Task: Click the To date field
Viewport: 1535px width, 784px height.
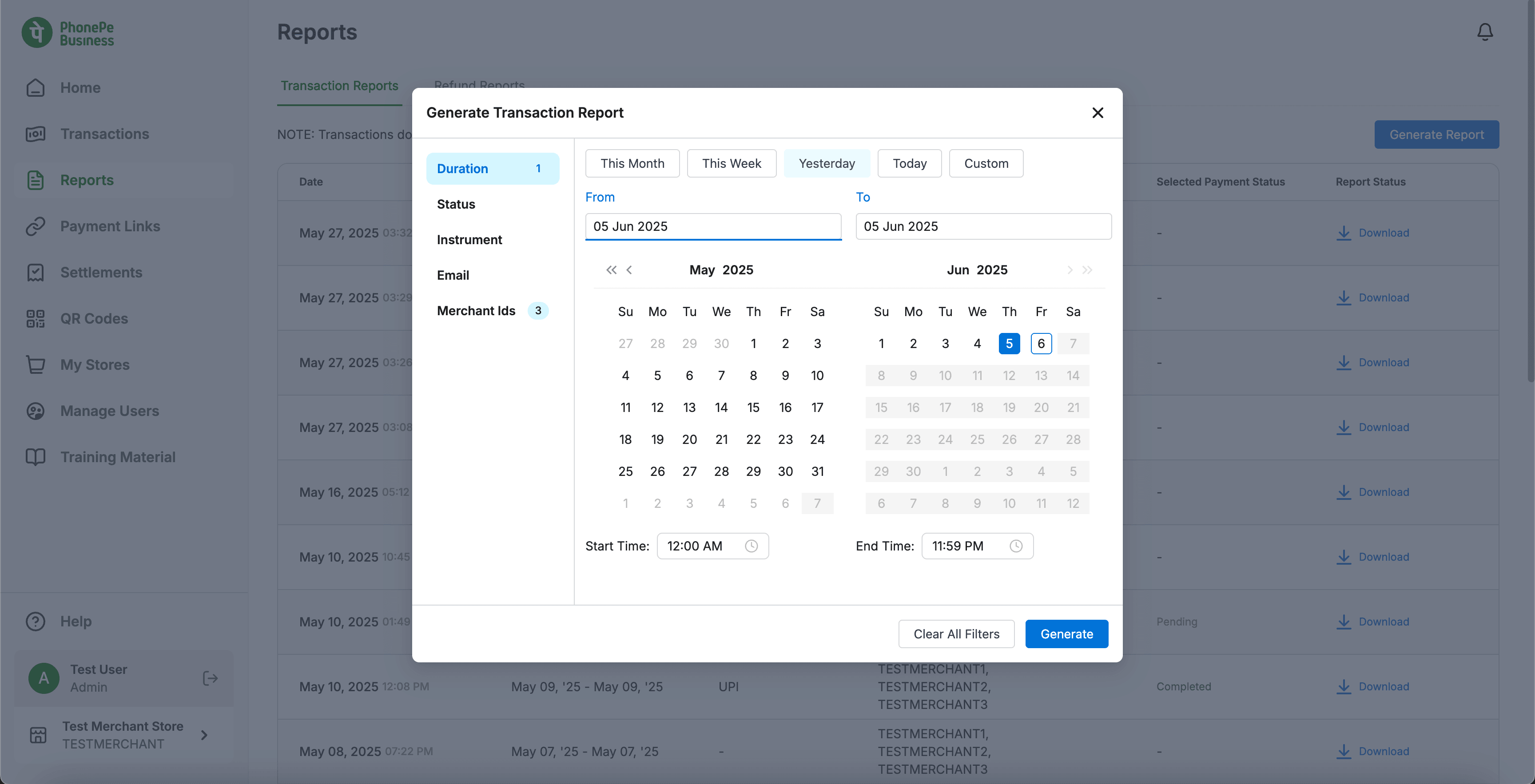Action: coord(984,226)
